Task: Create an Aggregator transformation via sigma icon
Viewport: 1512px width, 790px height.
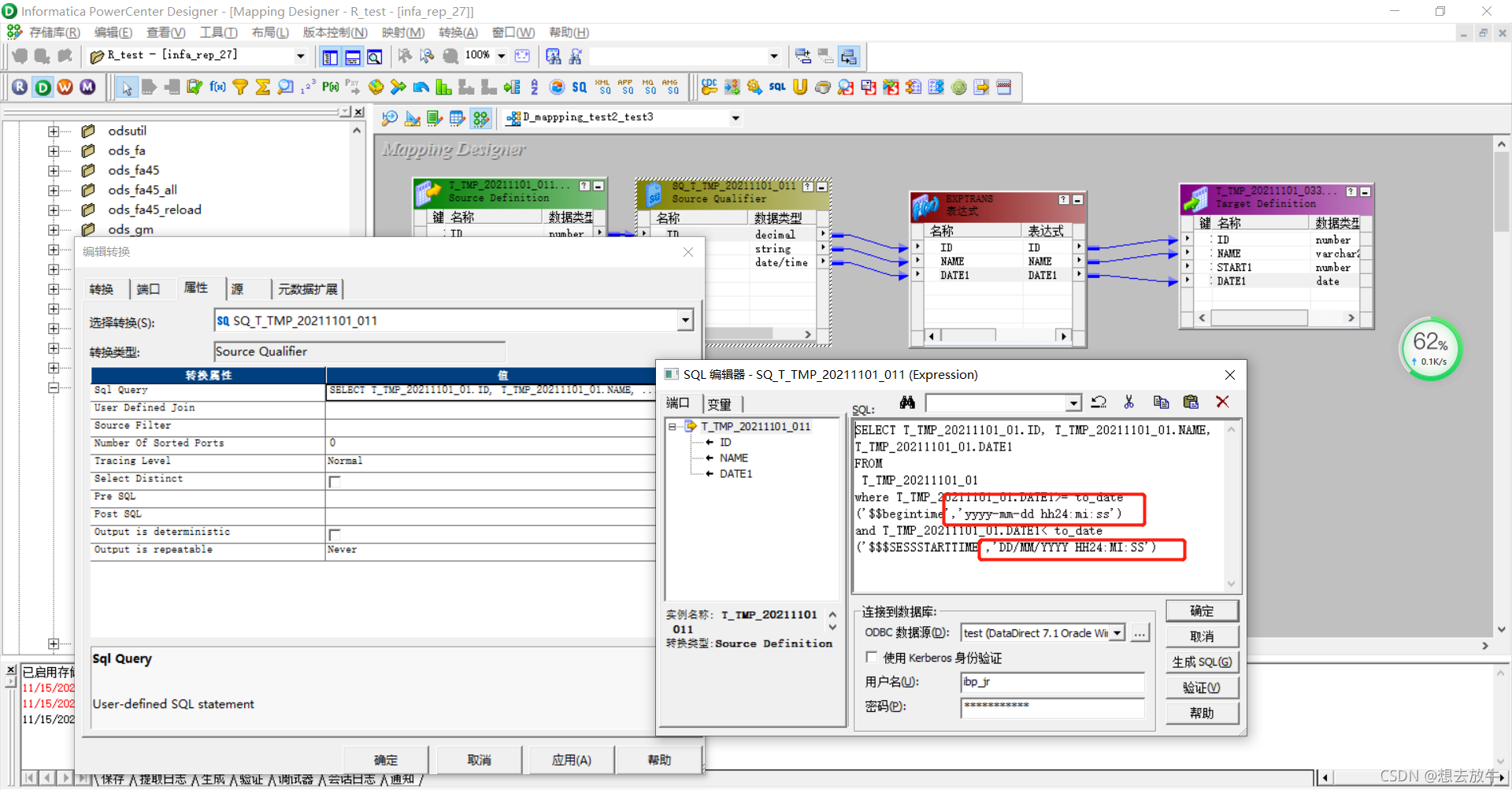Action: coord(263,87)
